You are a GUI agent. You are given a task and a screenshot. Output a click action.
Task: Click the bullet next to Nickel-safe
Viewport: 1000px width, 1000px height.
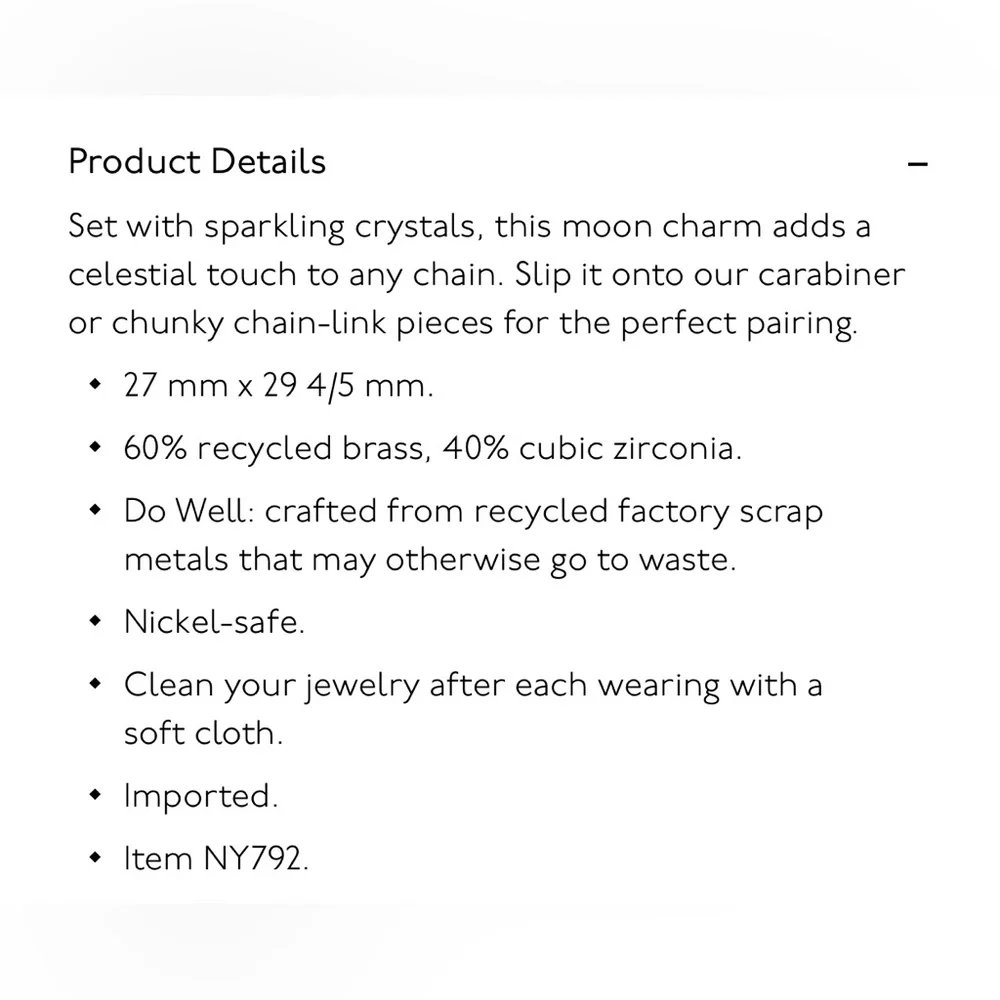click(x=96, y=620)
